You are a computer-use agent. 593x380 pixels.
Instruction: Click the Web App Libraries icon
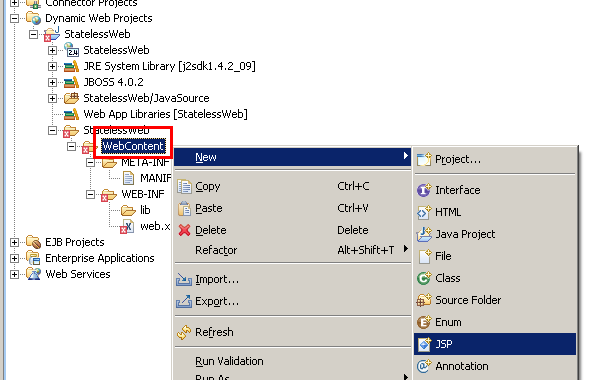pos(71,114)
